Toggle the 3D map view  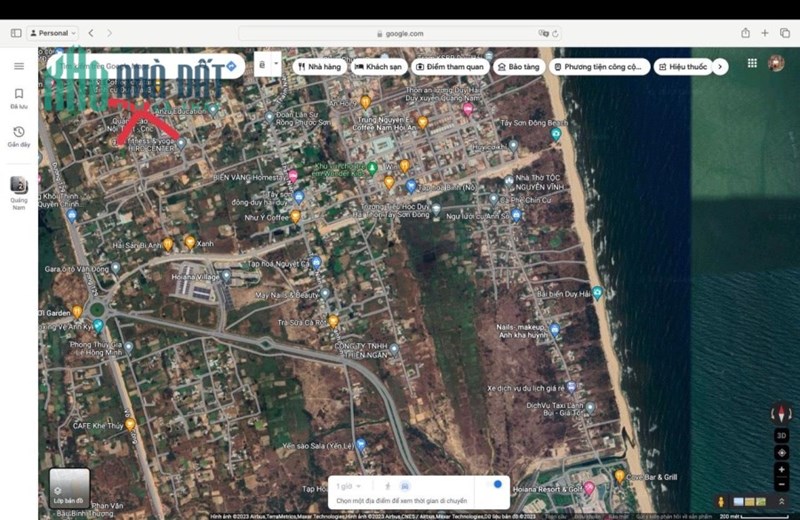(781, 435)
